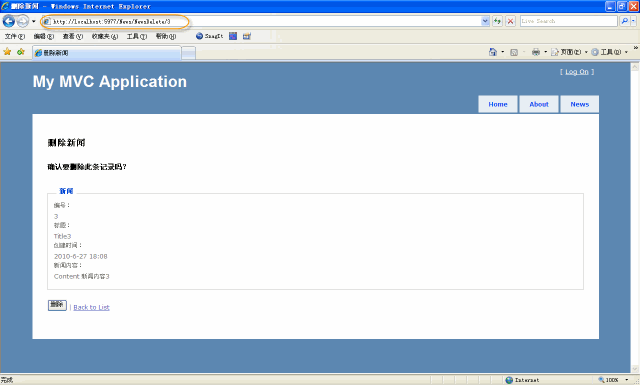Viewport: 640px width, 385px height.
Task: Open Favorites Center star icon
Action: pyautogui.click(x=7, y=52)
